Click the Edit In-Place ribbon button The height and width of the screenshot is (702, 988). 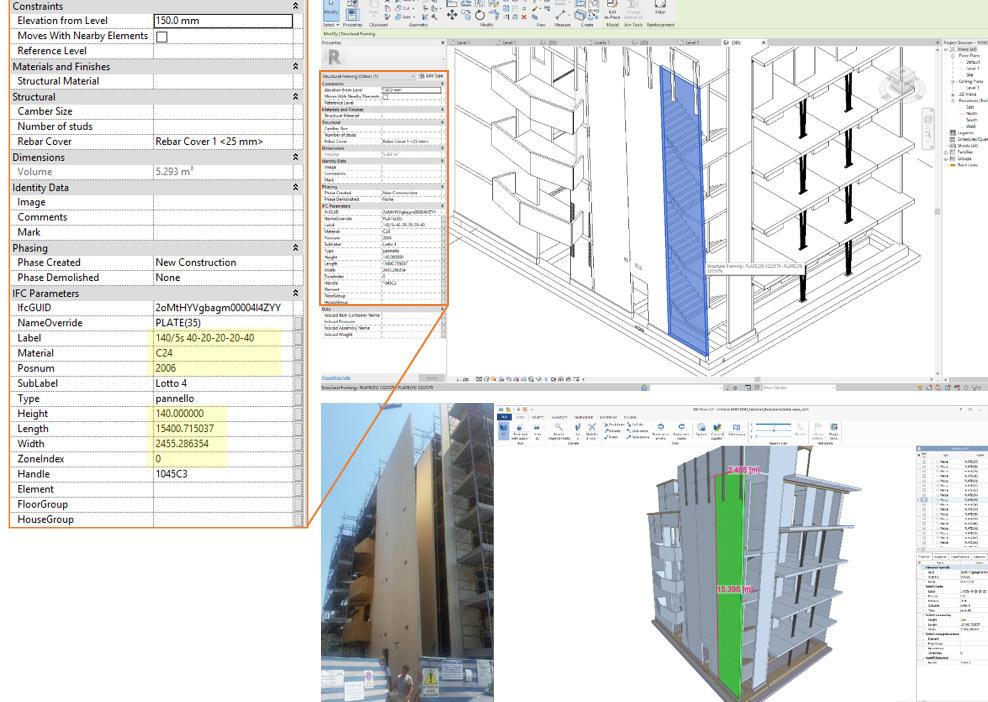point(612,9)
